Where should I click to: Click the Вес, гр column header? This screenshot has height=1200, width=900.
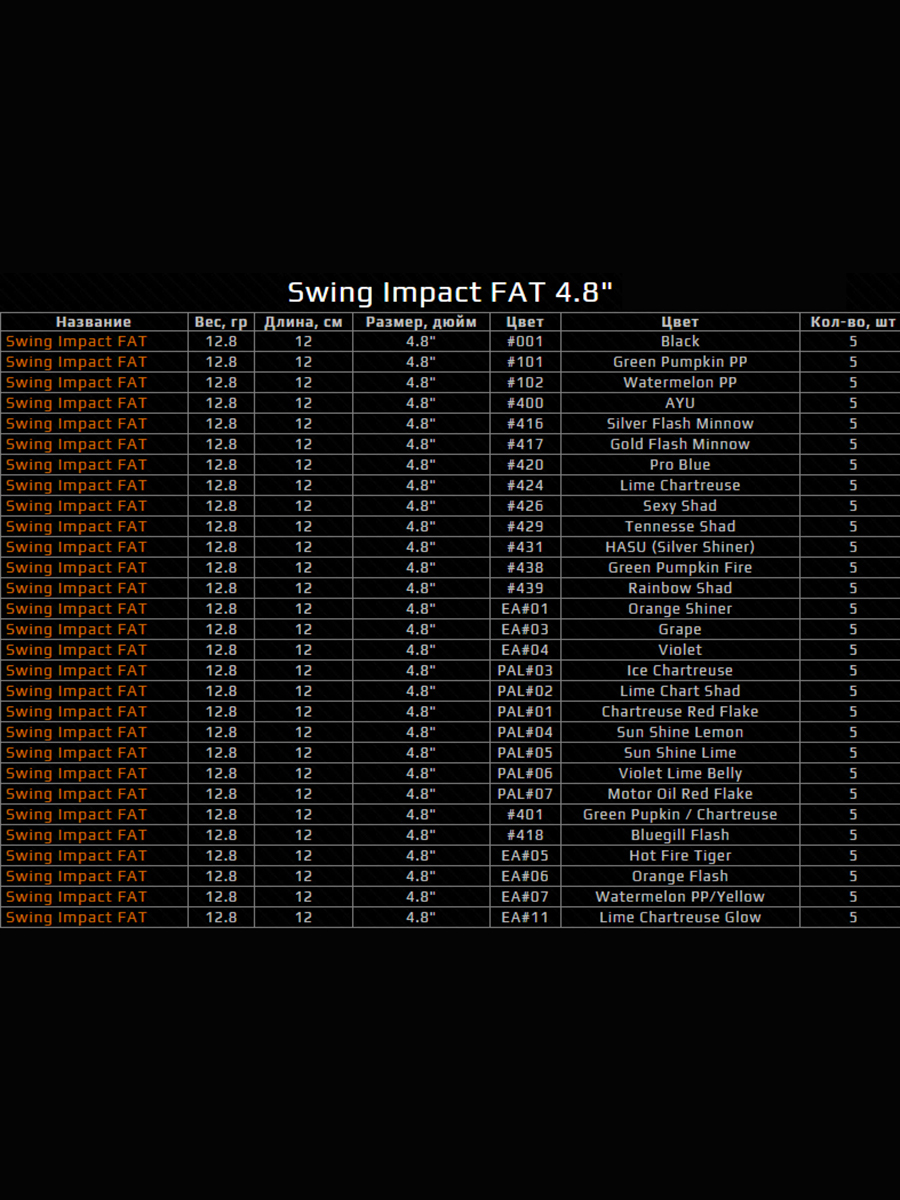tap(221, 322)
